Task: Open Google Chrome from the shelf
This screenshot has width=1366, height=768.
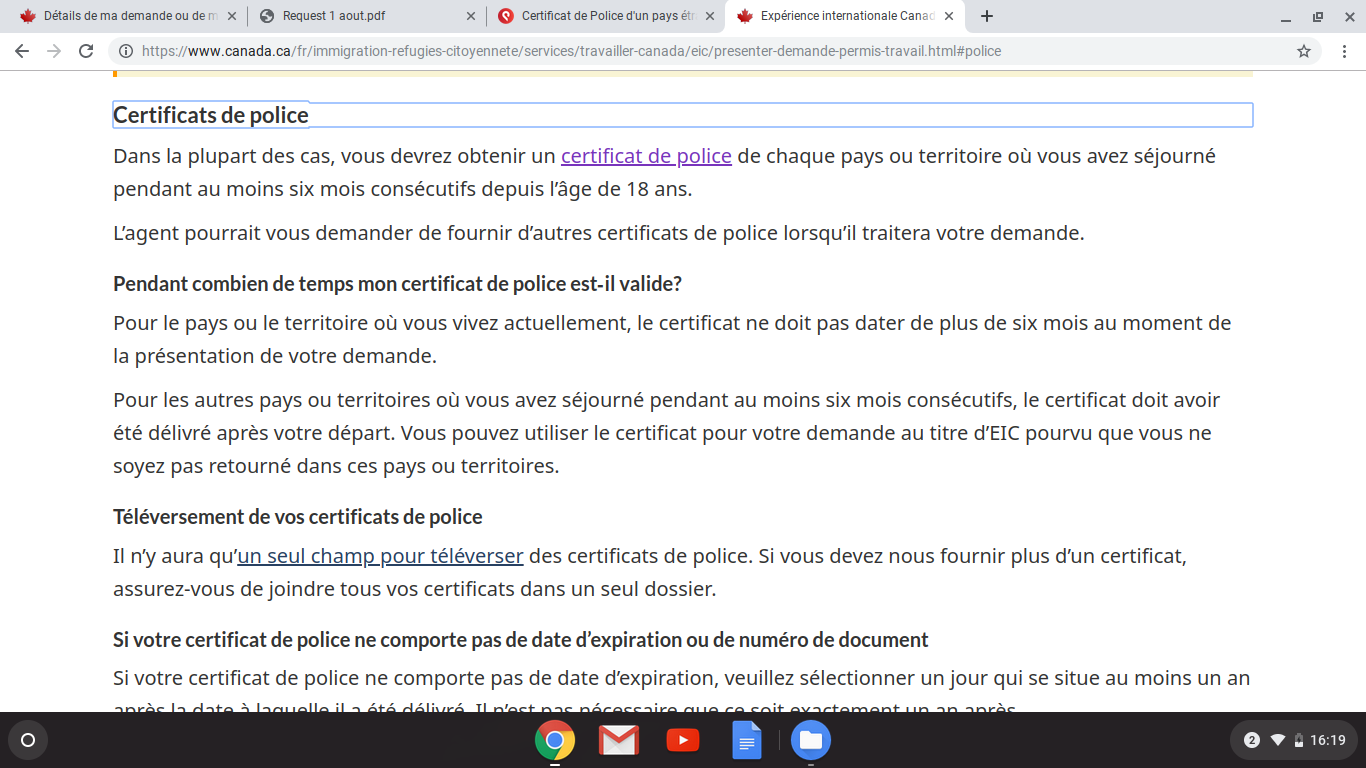Action: pyautogui.click(x=555, y=741)
